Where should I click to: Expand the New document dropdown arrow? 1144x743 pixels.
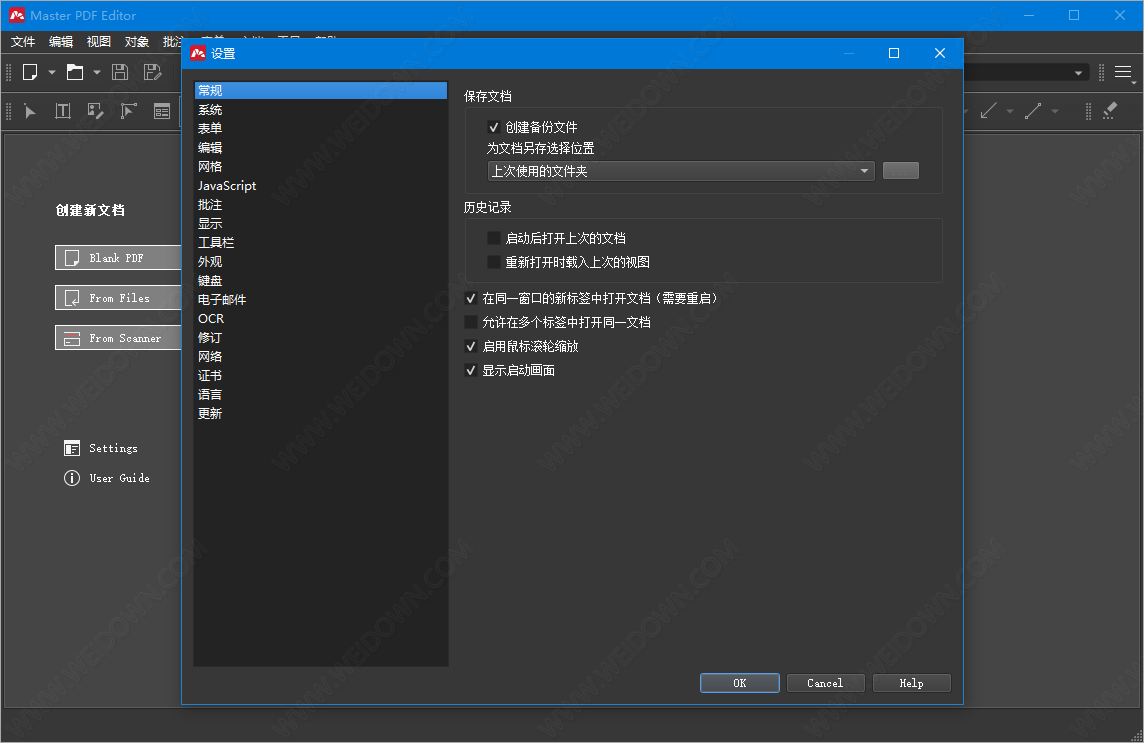pos(52,72)
